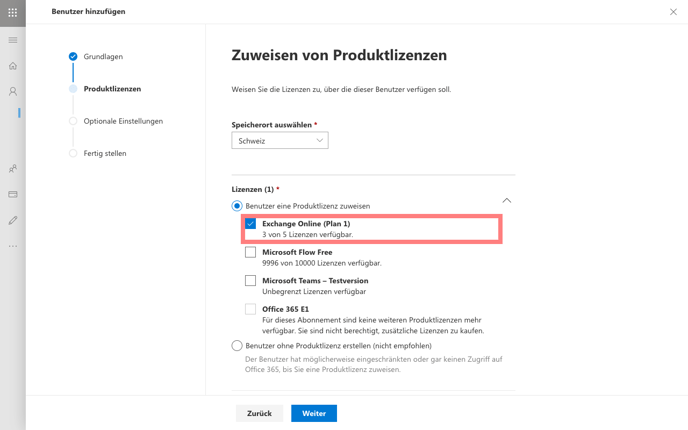The height and width of the screenshot is (430, 688).
Task: Open the Speicherort dropdown showing Schweiz
Action: [x=280, y=140]
